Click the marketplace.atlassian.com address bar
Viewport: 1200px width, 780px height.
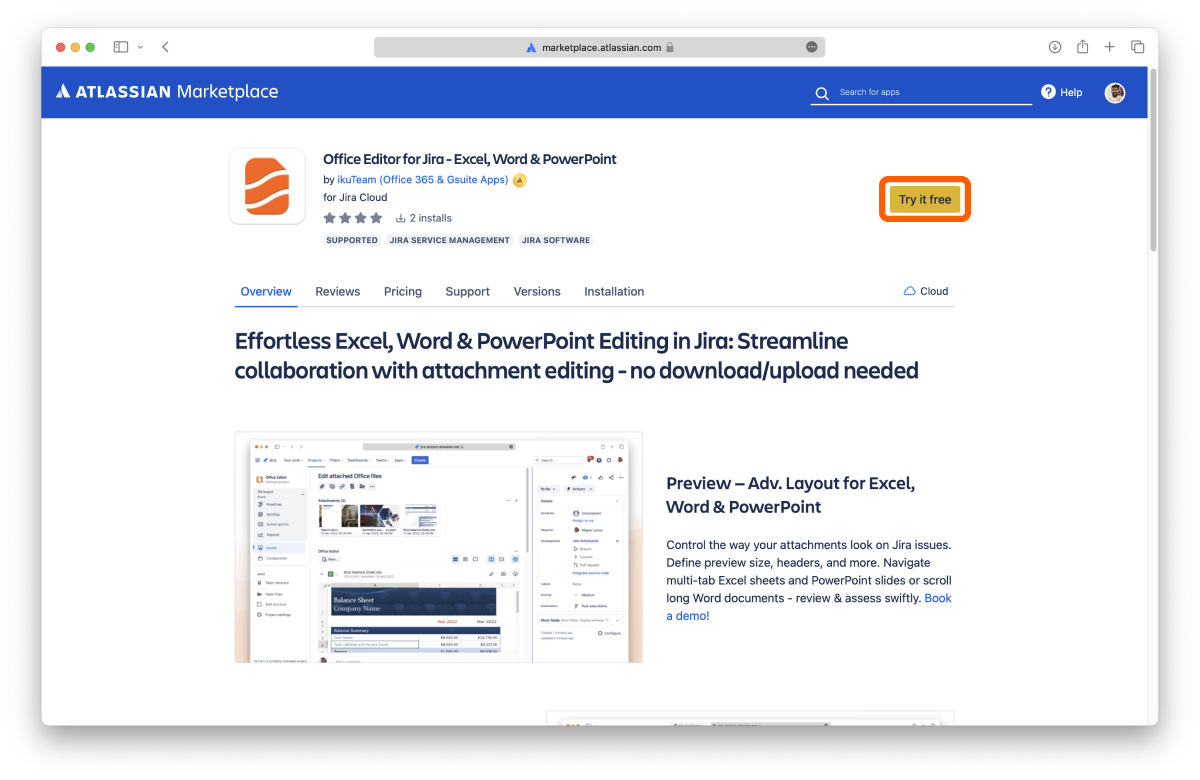pyautogui.click(x=600, y=47)
